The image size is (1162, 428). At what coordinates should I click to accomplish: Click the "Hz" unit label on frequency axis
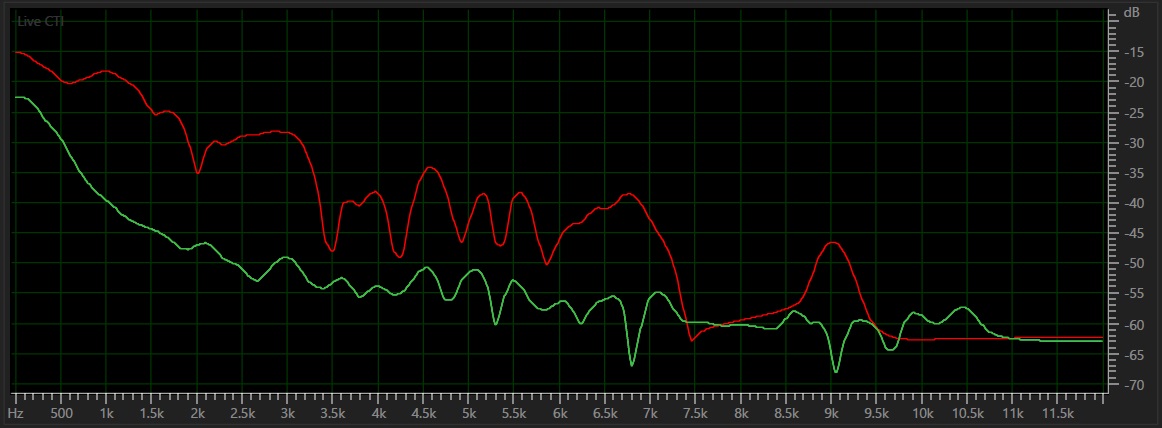pos(15,413)
